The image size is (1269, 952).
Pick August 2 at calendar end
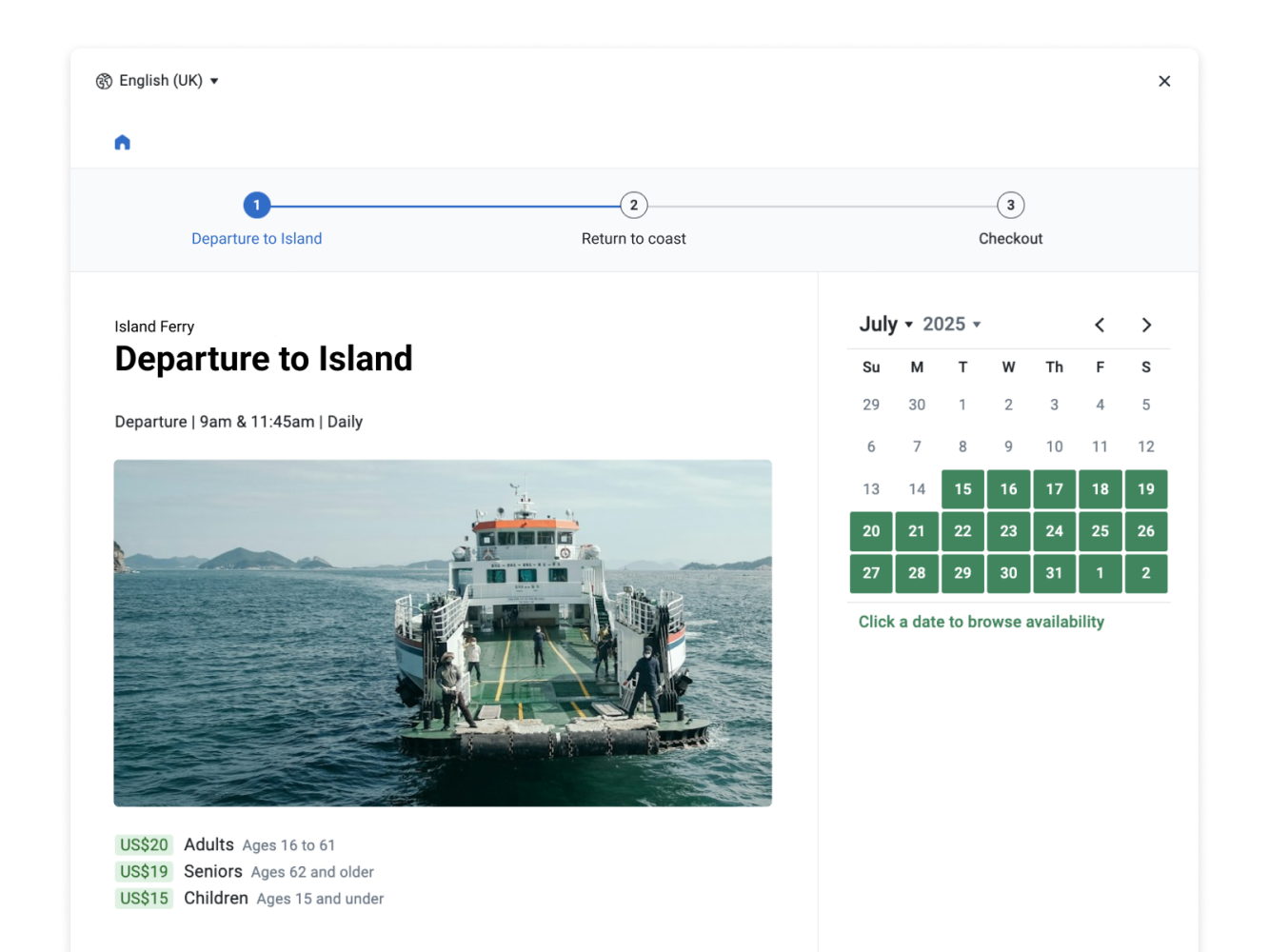tap(1145, 573)
